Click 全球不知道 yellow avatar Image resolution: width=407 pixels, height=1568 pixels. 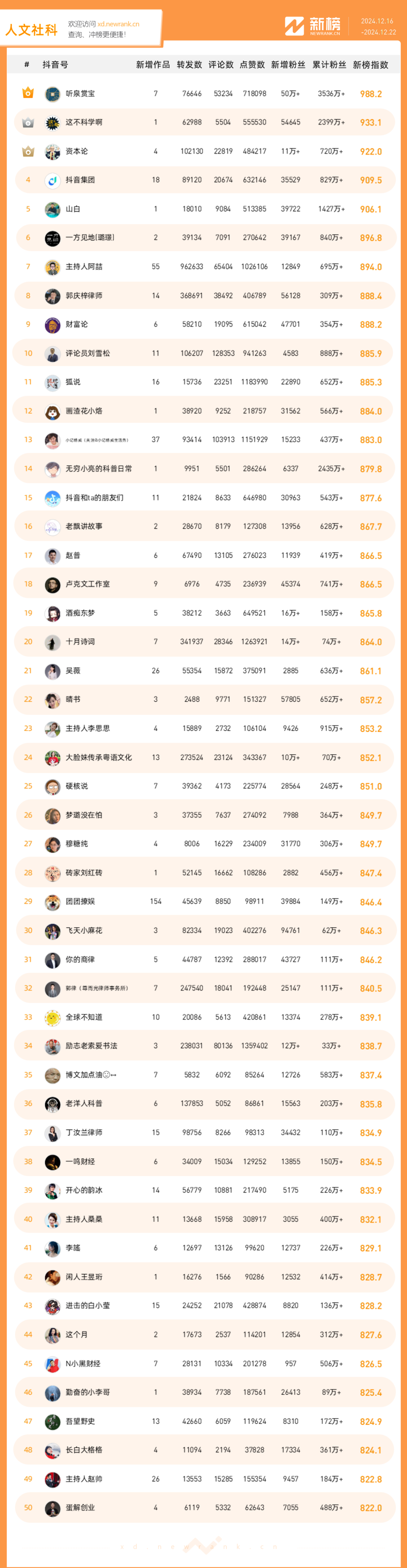click(x=52, y=1017)
